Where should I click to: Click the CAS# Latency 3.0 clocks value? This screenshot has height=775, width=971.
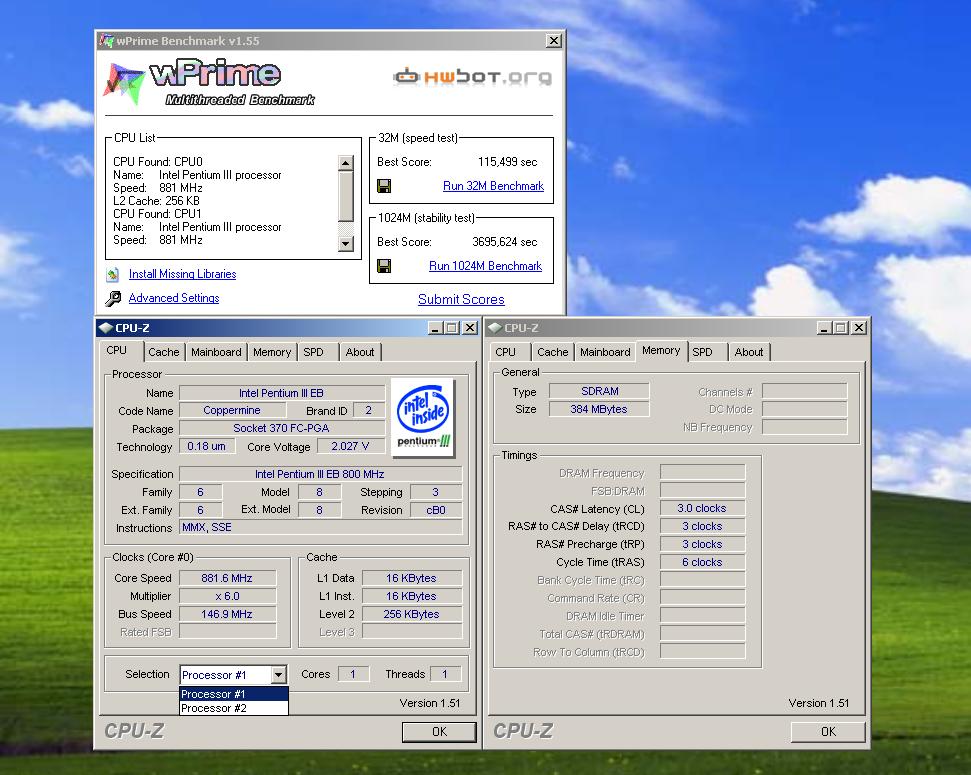702,508
